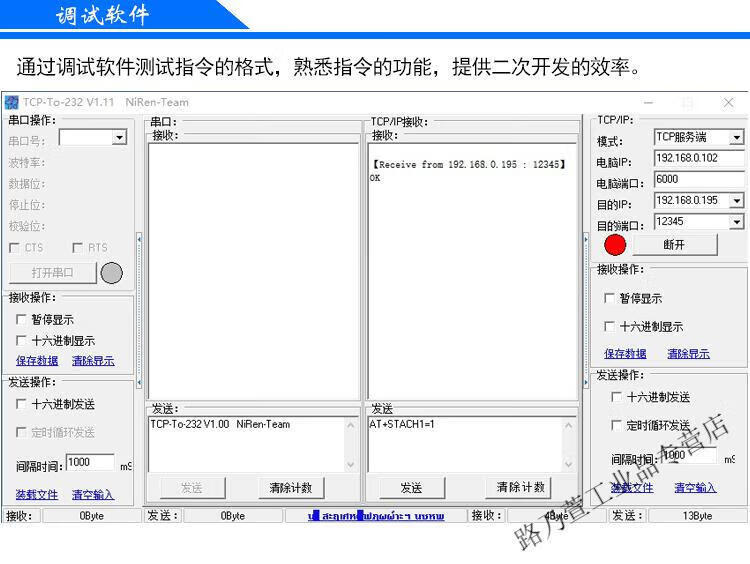Enable 十六进制发送 in TCP/IP send options
The image size is (750, 564).
coord(617,397)
